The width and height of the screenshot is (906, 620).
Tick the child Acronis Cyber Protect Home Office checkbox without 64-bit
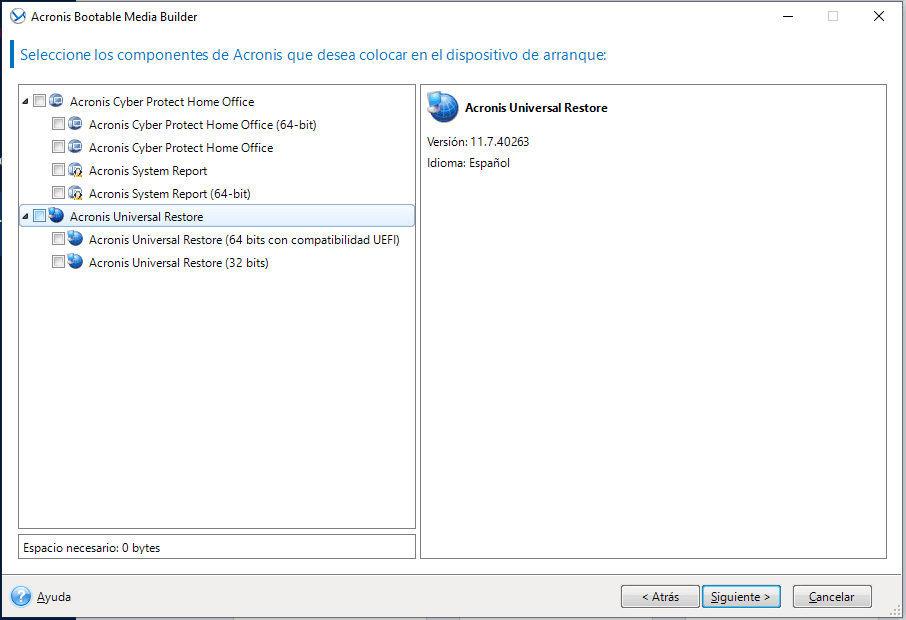58,147
